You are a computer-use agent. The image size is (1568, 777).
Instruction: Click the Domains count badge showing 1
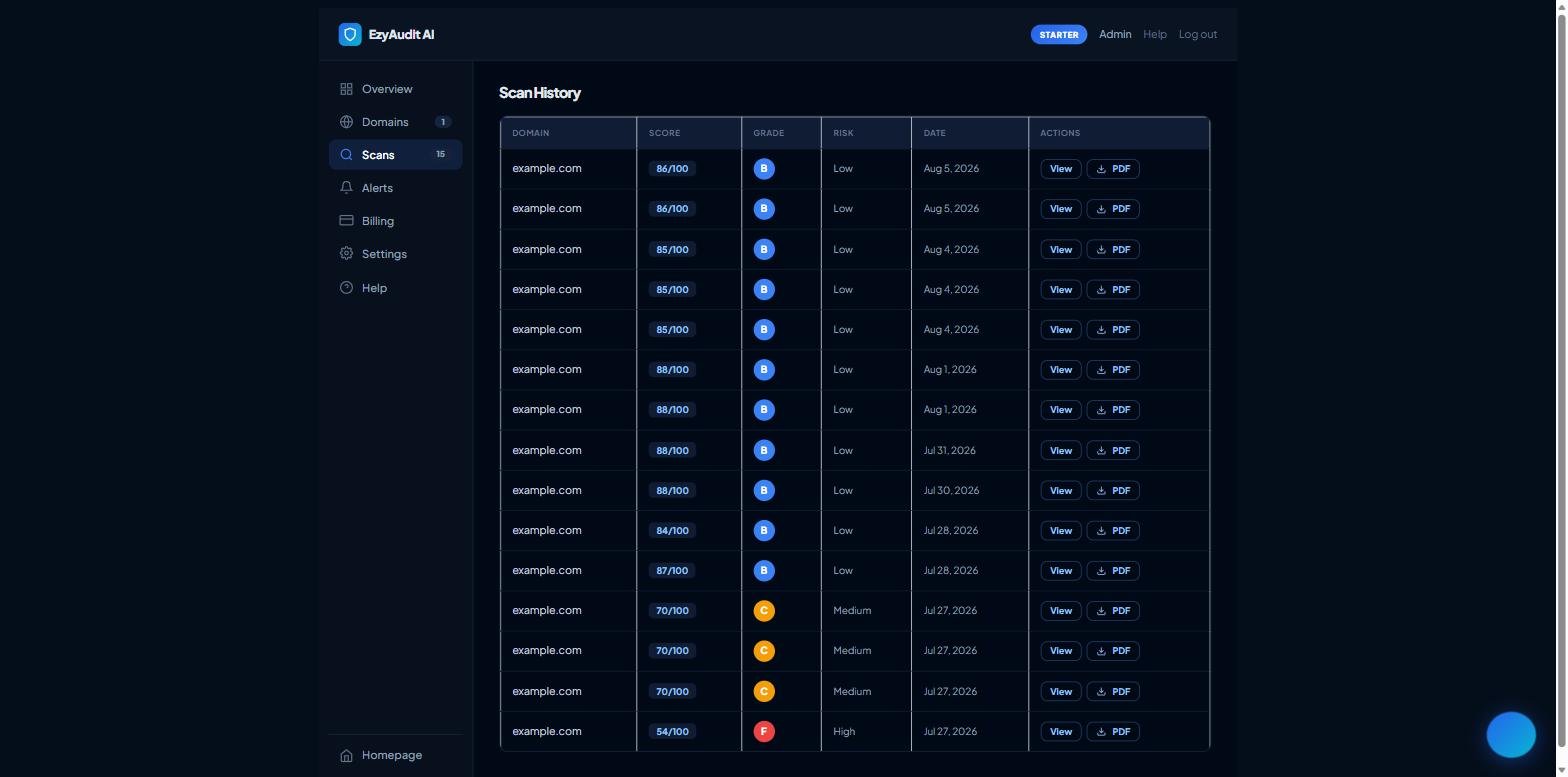click(443, 122)
